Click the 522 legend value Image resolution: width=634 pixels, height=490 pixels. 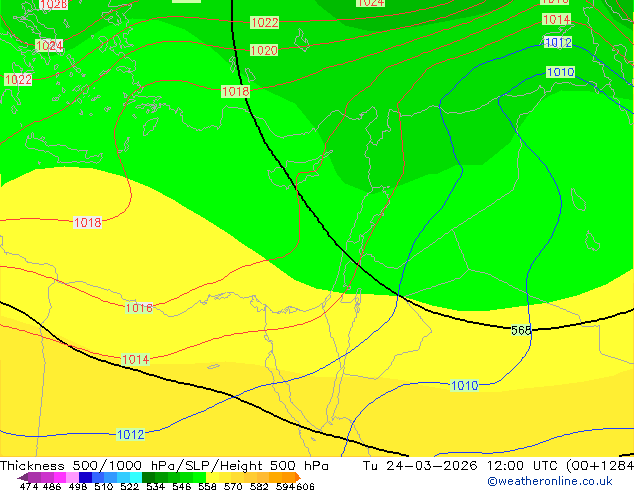coord(129,486)
